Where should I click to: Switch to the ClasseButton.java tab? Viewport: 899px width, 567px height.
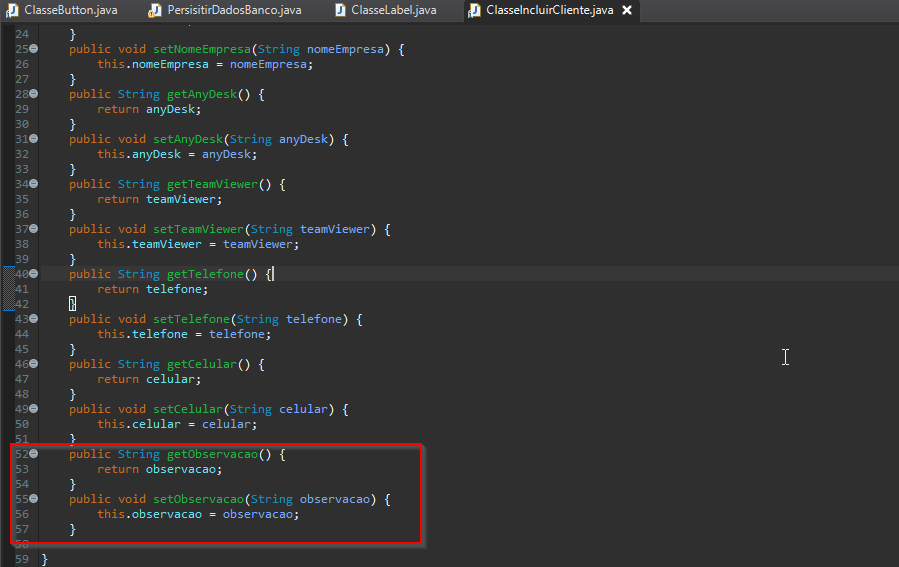[x=70, y=10]
